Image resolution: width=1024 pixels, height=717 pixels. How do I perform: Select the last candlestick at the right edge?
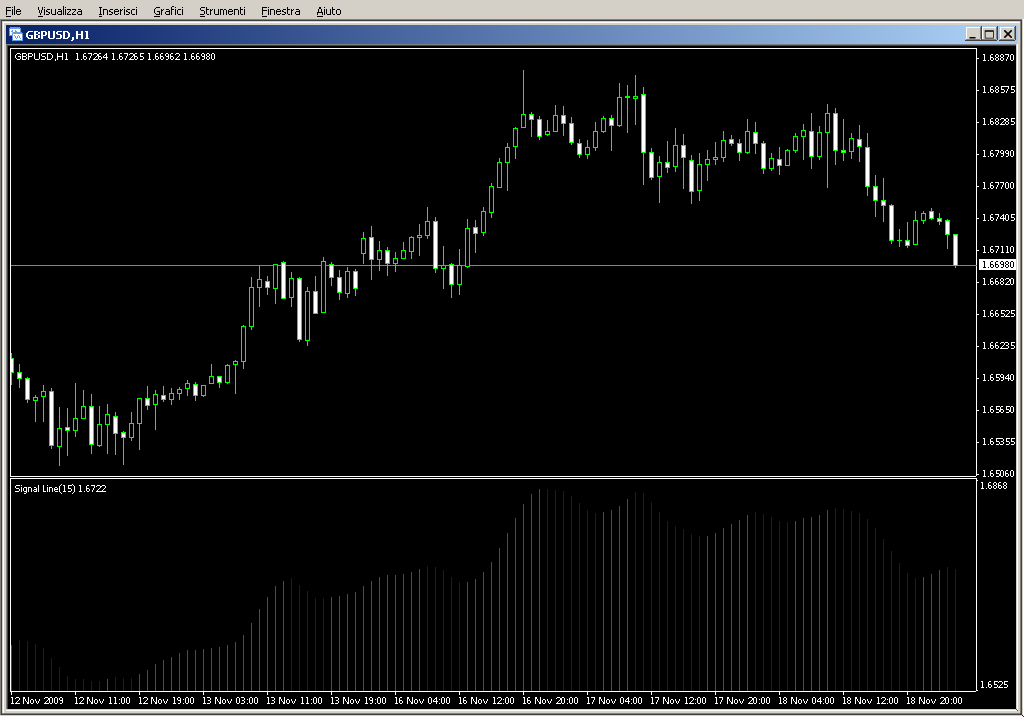click(x=955, y=250)
